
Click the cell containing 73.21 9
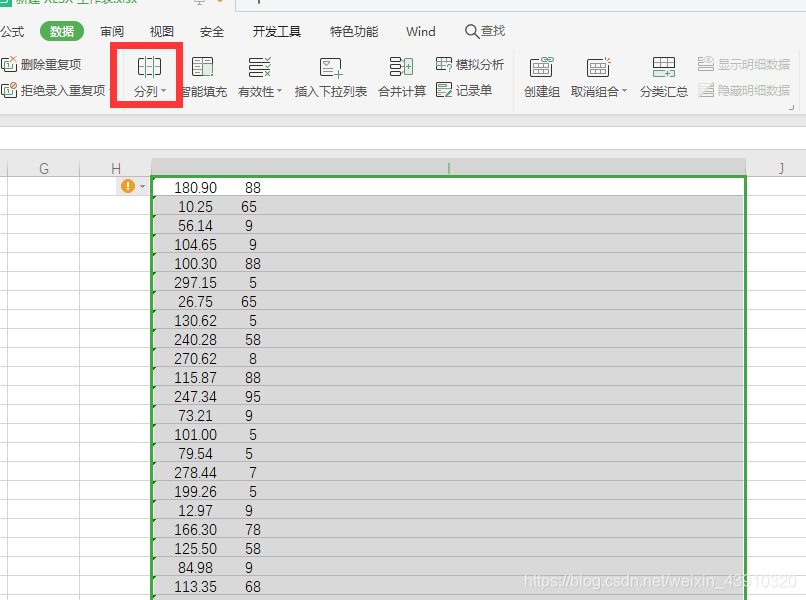click(449, 415)
